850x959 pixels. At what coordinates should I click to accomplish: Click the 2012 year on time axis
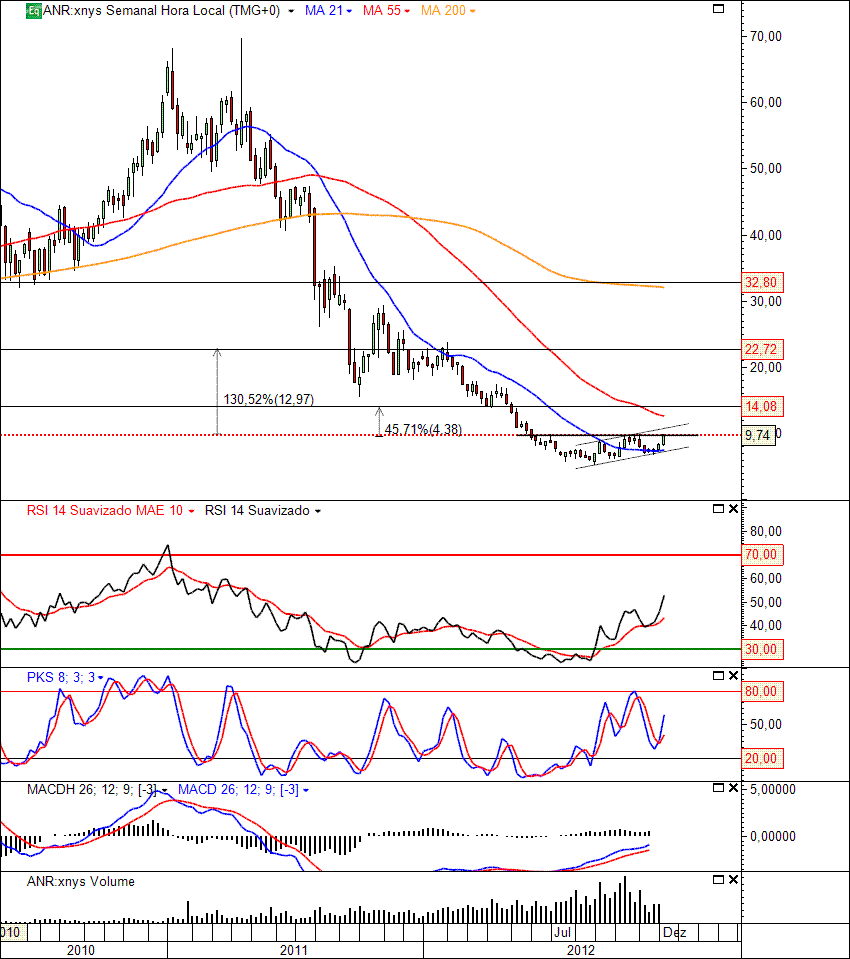(x=581, y=950)
